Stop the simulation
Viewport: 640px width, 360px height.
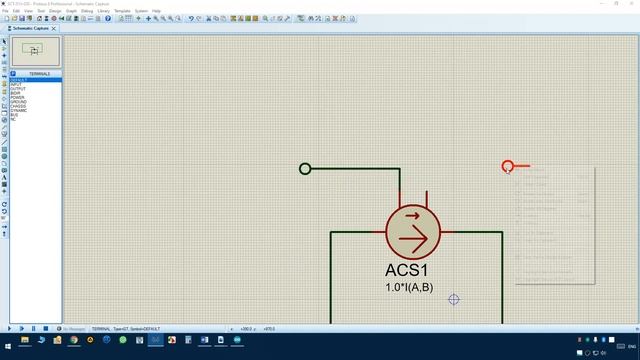pos(46,329)
